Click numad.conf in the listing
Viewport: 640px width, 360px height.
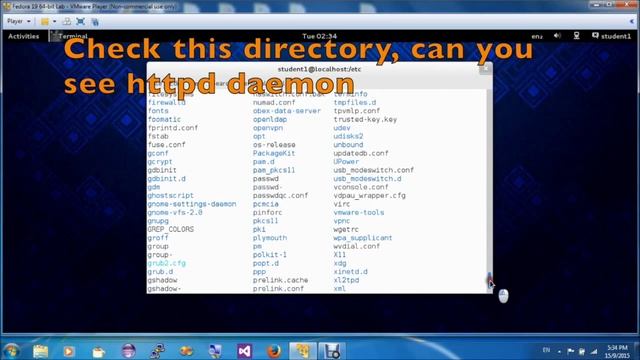(x=274, y=102)
